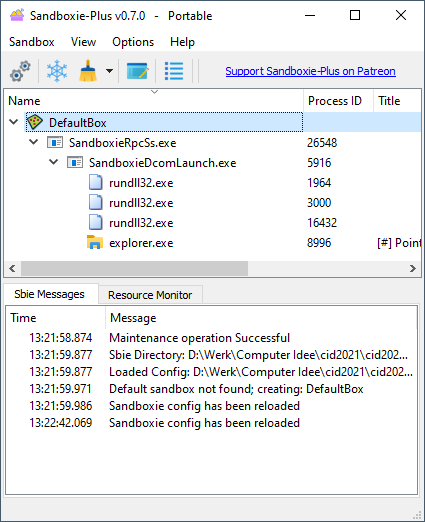Click the scrollbar right arrow
The height and width of the screenshot is (522, 425).
click(413, 268)
